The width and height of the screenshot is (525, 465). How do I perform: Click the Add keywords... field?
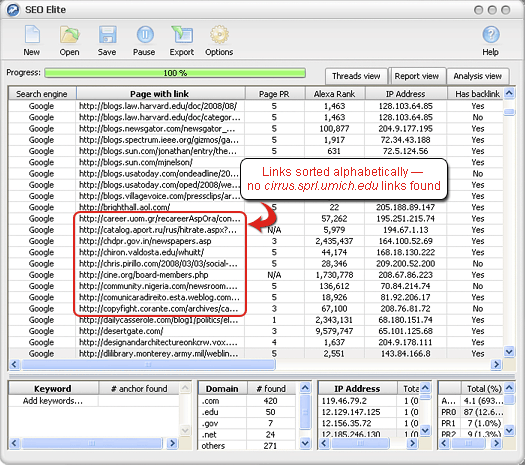tap(53, 401)
